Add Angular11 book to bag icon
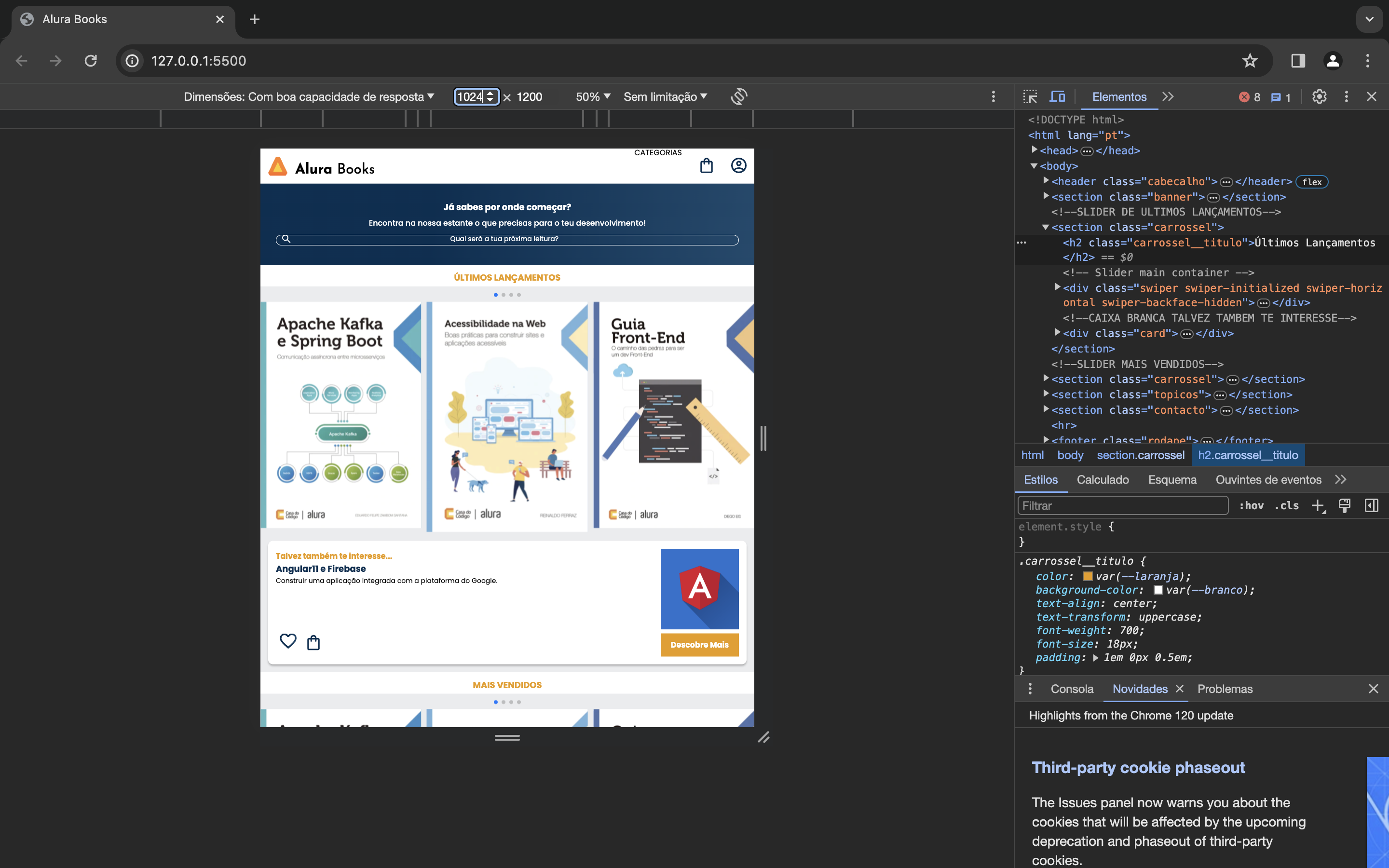Viewport: 1389px width, 868px height. click(x=313, y=642)
